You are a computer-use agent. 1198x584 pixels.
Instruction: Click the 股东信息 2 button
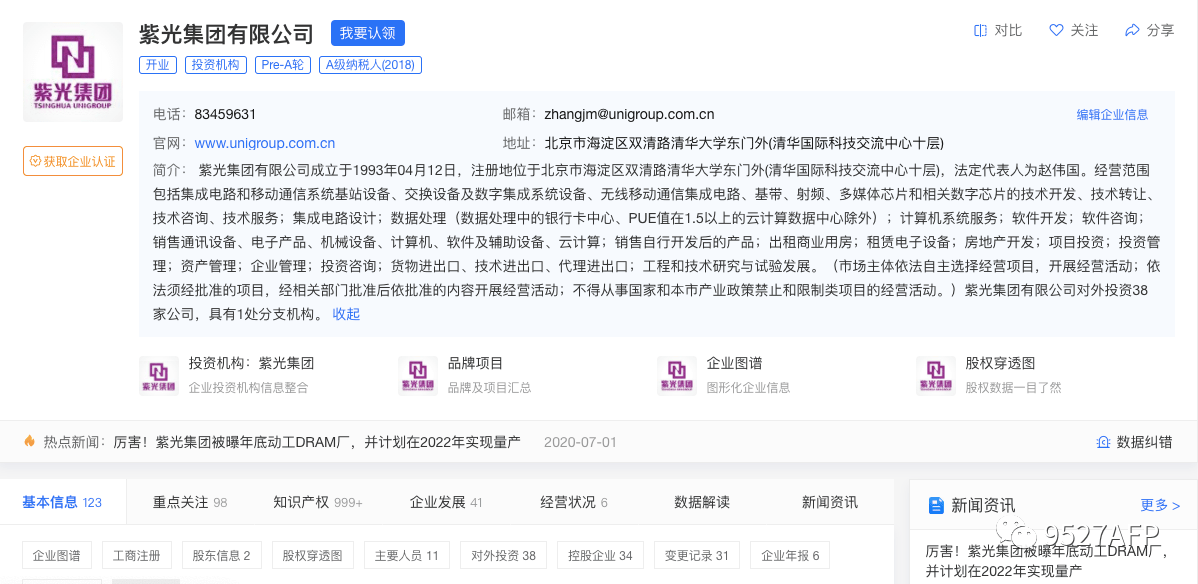tap(222, 556)
